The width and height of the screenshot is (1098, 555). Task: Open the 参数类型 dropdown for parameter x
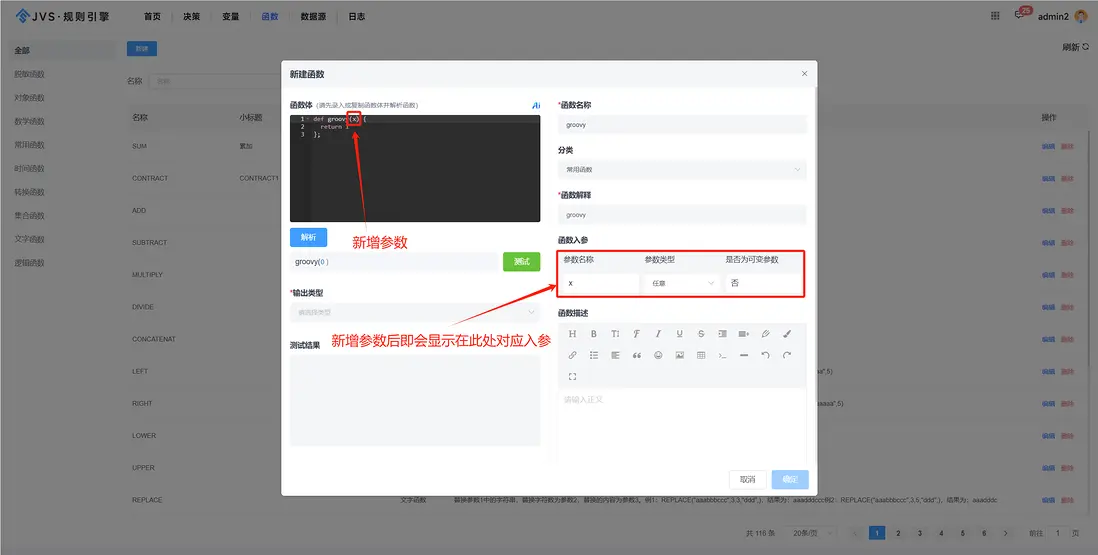pyautogui.click(x=682, y=283)
